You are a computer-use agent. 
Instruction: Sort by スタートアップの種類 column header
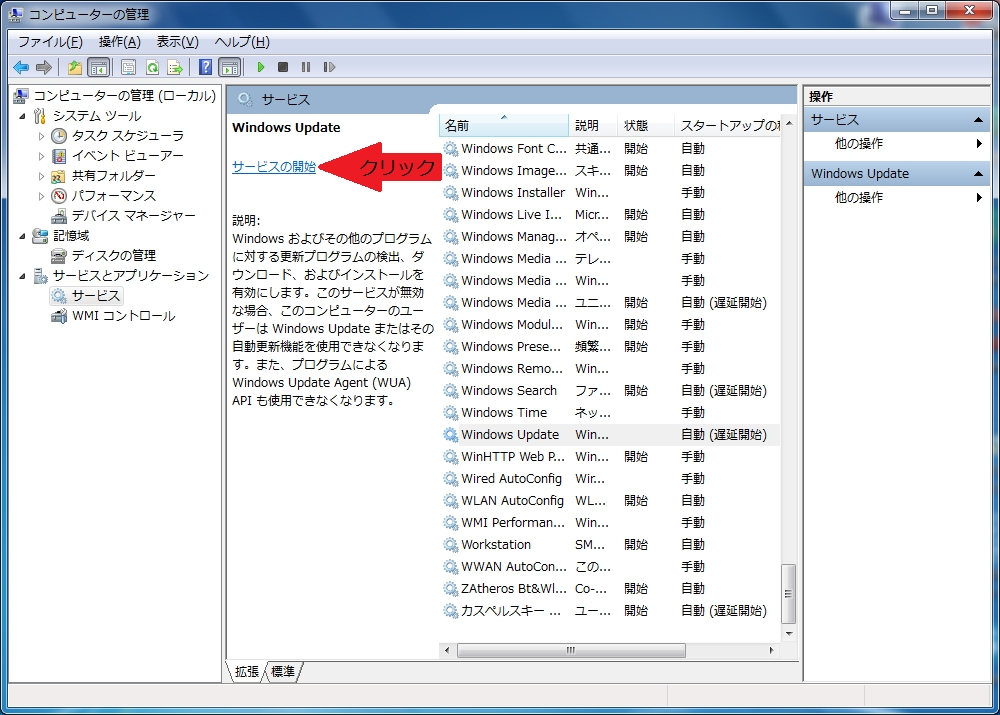[728, 126]
